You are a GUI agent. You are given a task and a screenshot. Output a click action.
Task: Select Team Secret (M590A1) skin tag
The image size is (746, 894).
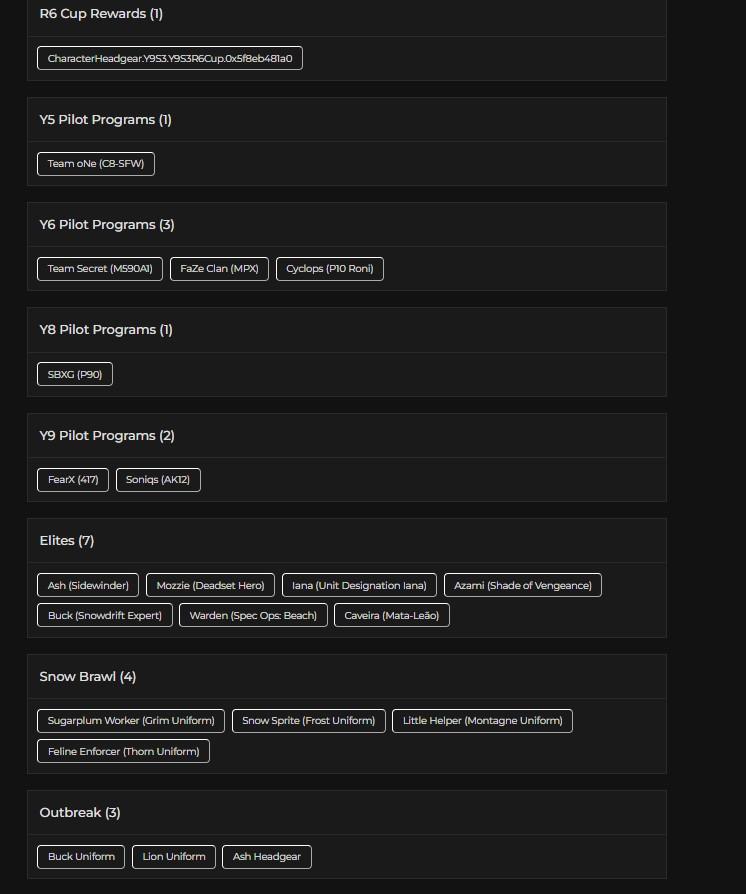click(x=100, y=269)
